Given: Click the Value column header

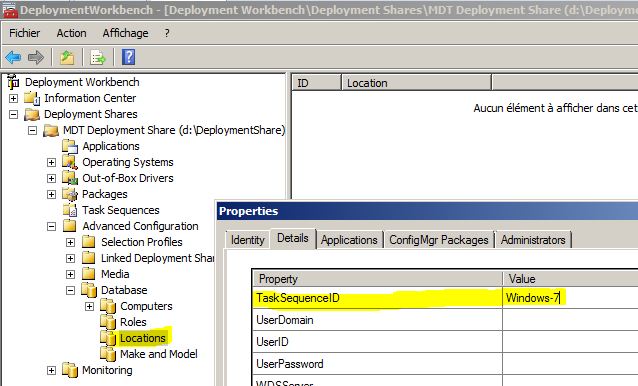Looking at the screenshot, I should (x=570, y=279).
